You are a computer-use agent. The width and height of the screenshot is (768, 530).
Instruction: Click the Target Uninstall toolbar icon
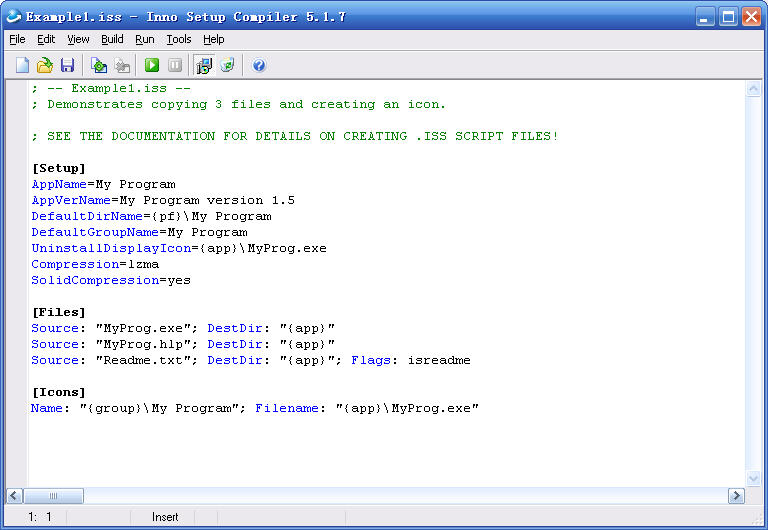(227, 66)
